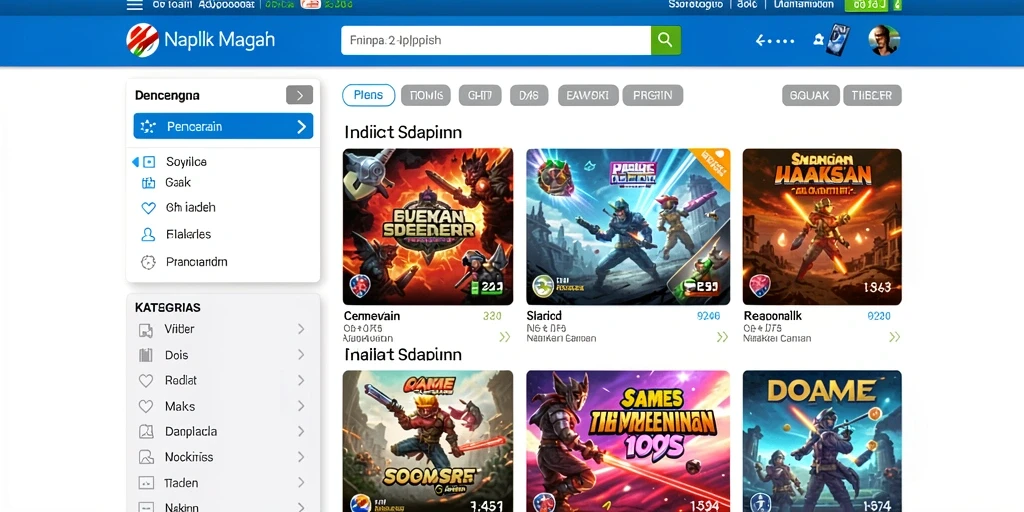Collapse the Dencengna panel arrow button
This screenshot has width=1024, height=512.
[299, 95]
